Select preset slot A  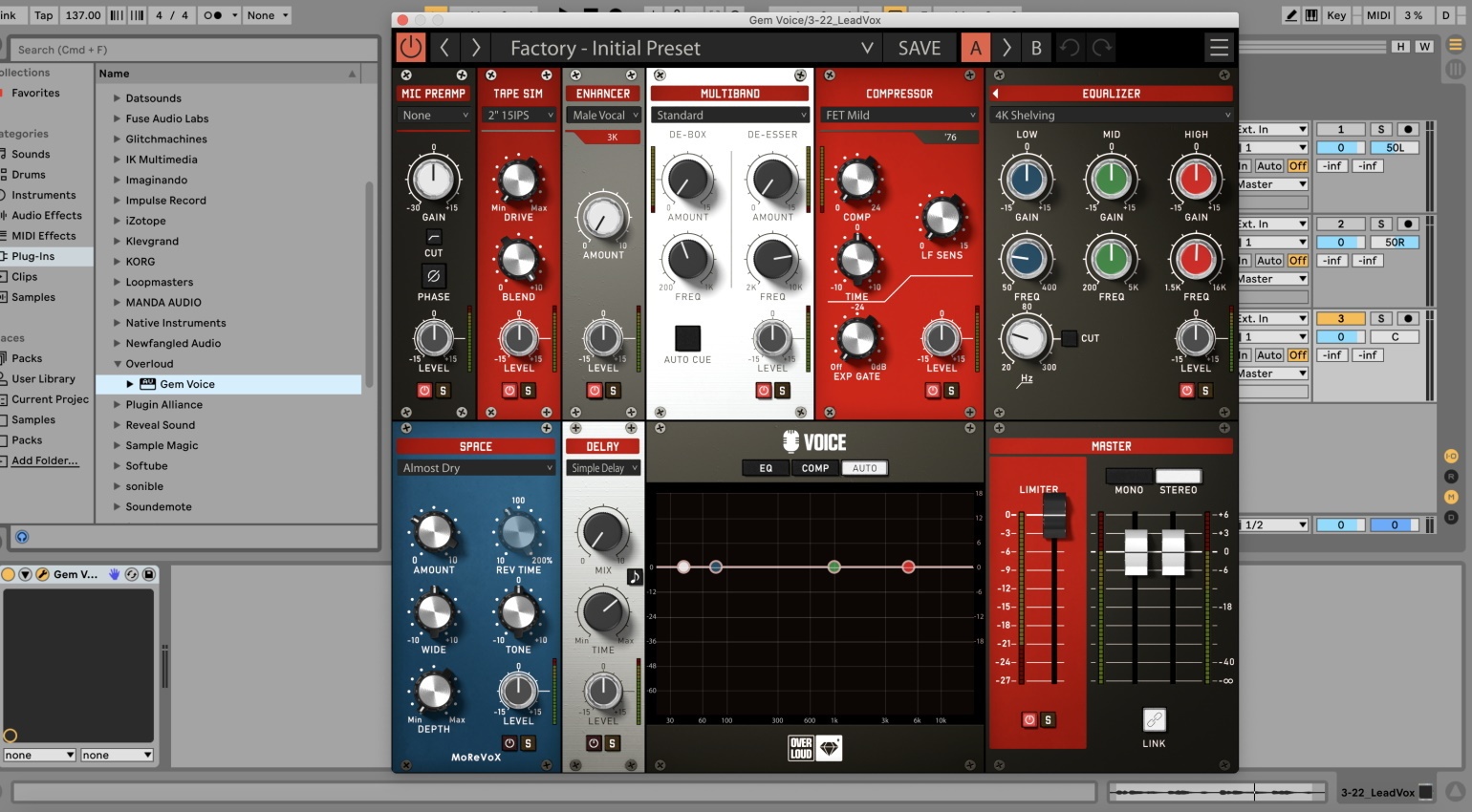(975, 48)
